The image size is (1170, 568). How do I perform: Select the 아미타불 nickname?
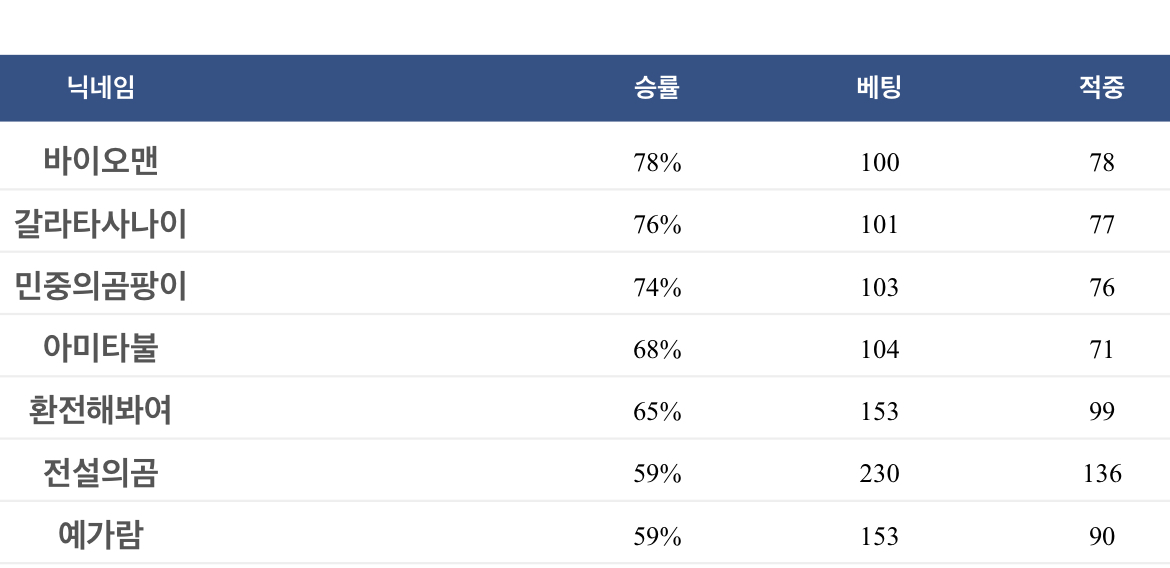pos(101,349)
